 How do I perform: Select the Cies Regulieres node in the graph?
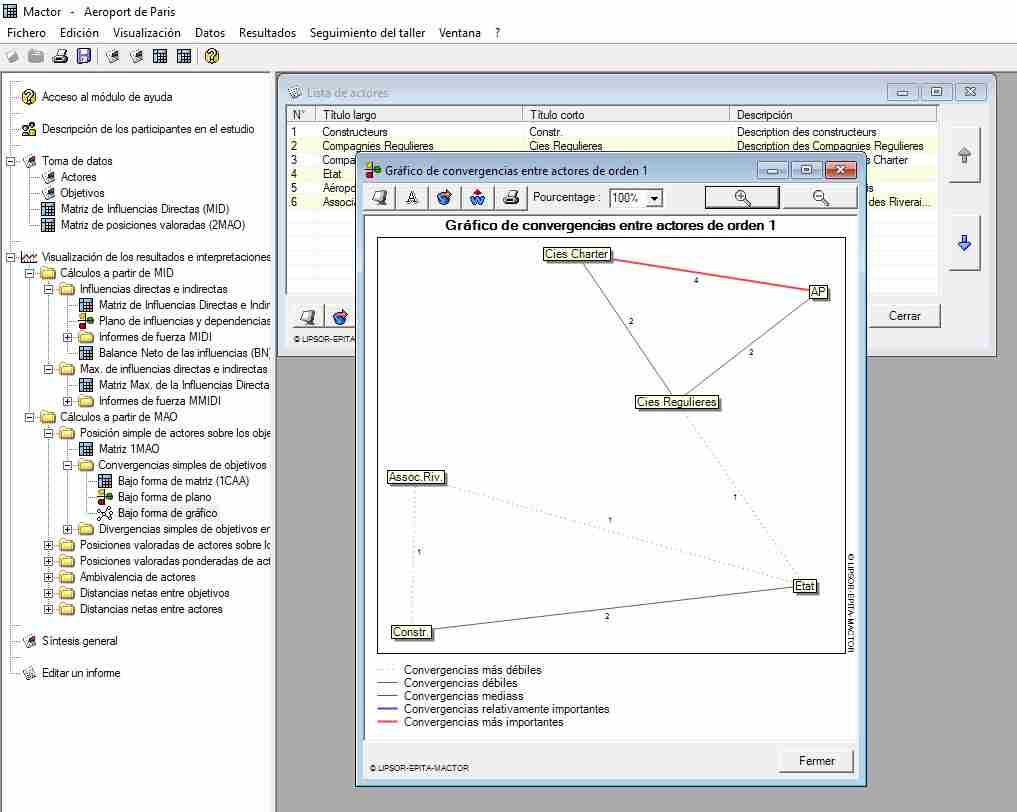click(676, 402)
